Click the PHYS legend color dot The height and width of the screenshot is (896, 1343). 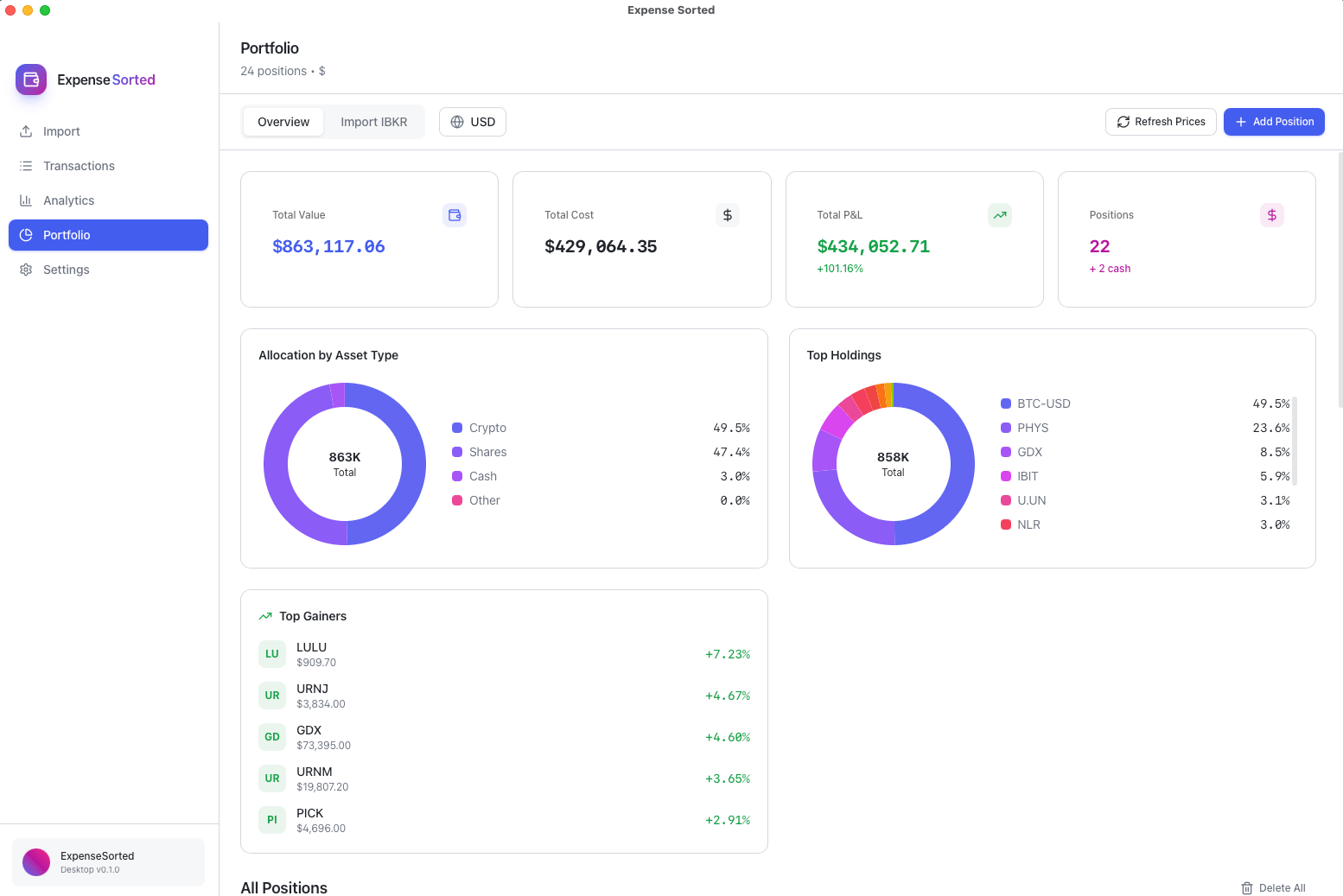(1006, 428)
